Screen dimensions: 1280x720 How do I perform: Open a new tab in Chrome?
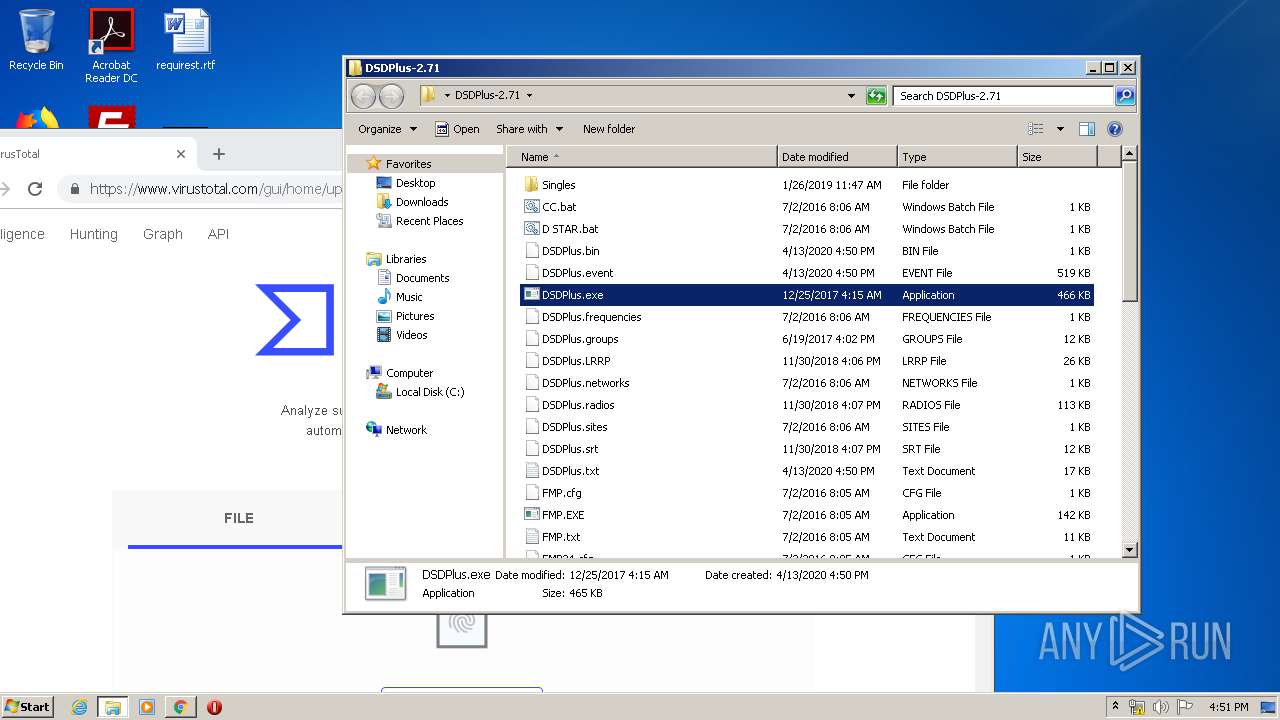[x=219, y=154]
